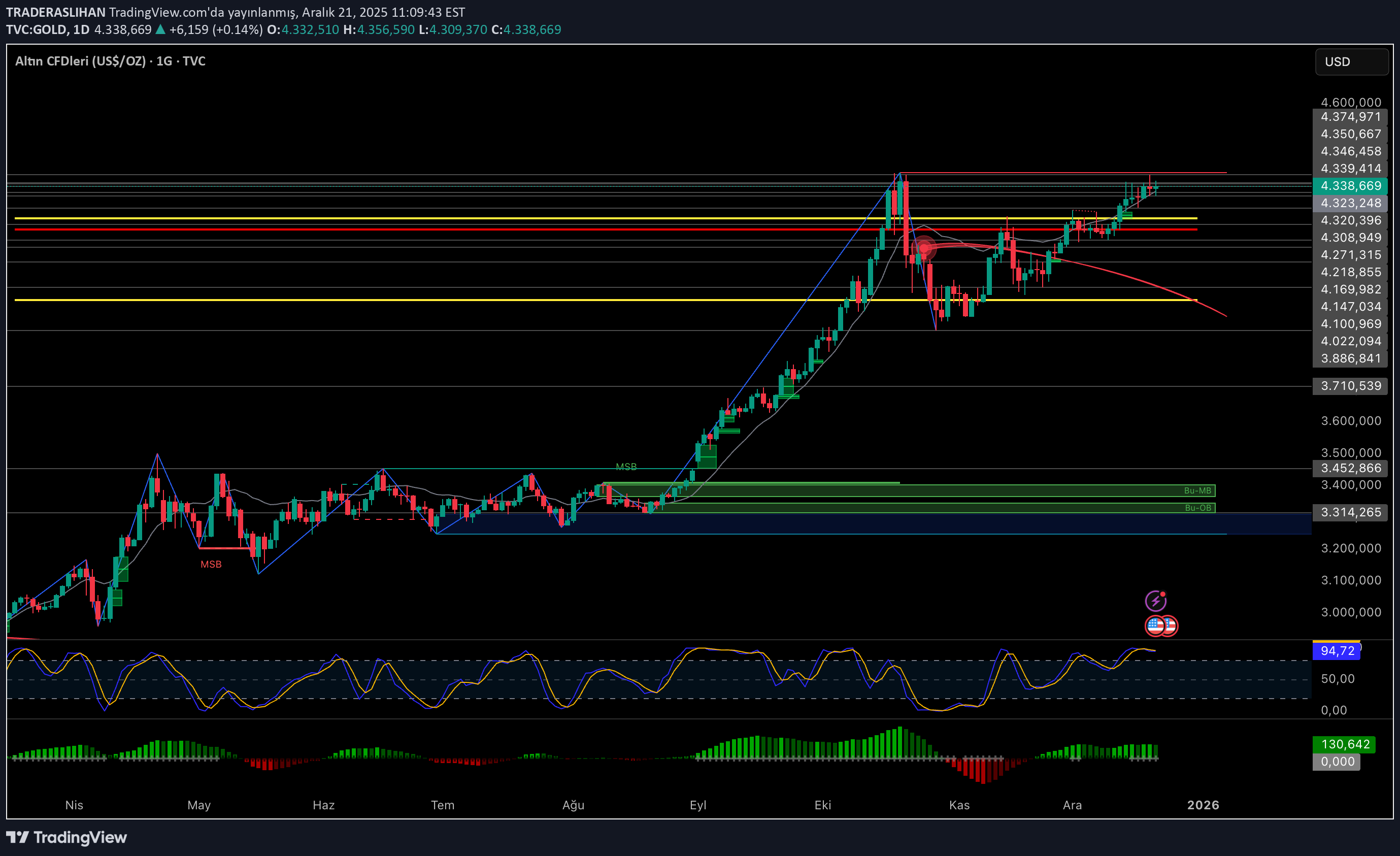The width and height of the screenshot is (1400, 856).
Task: Click the US flag economic event icon
Action: click(1156, 626)
